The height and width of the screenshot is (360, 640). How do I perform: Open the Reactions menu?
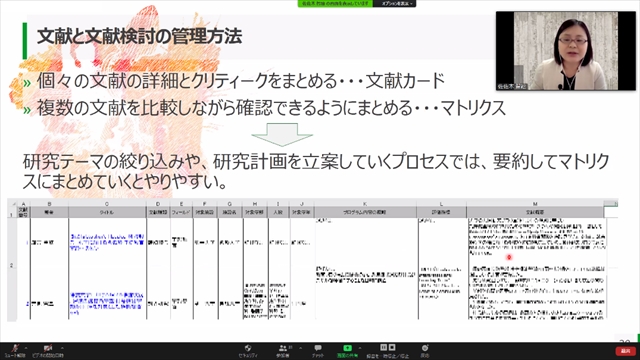tap(425, 351)
